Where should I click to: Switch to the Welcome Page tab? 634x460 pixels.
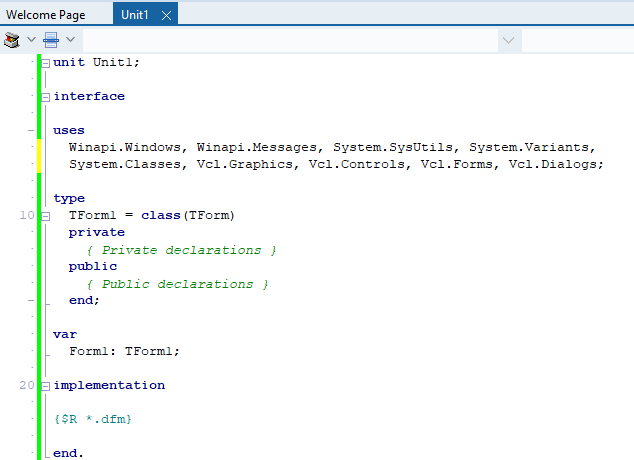click(x=46, y=15)
